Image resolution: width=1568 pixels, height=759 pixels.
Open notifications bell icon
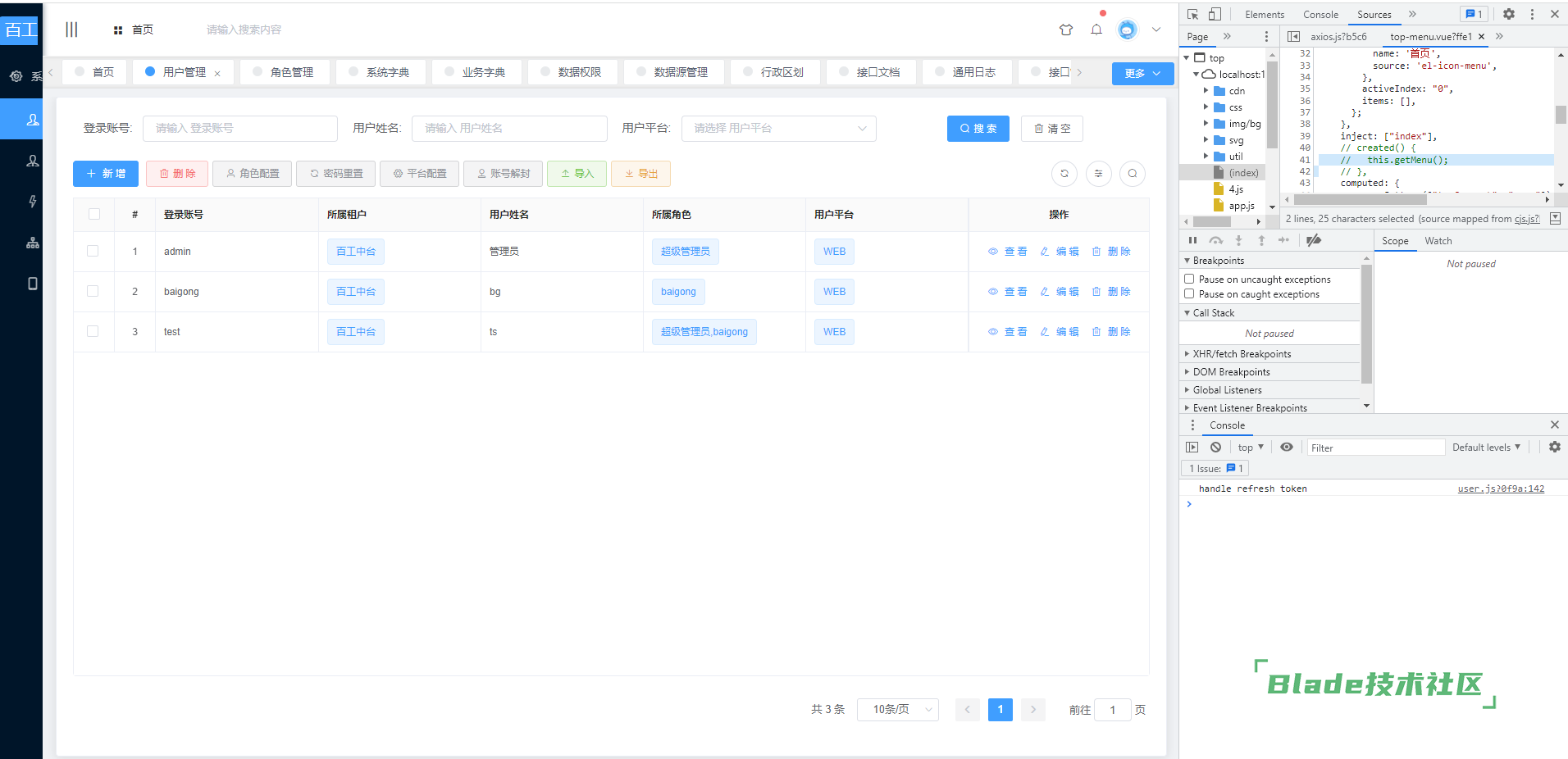[1096, 30]
